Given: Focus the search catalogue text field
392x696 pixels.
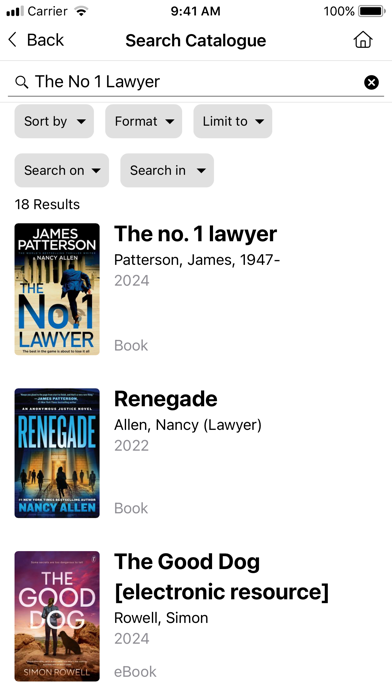Looking at the screenshot, I should pos(195,82).
